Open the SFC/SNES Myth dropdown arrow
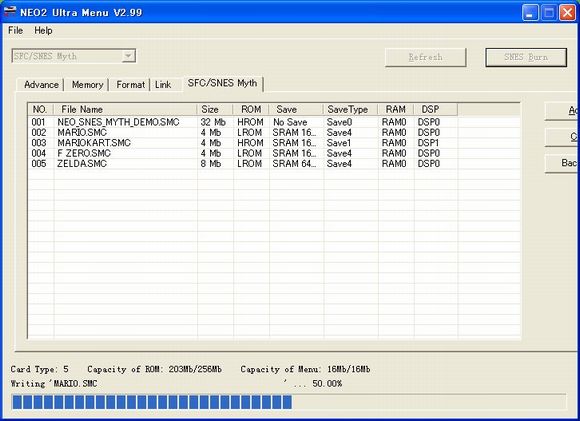Screen dimensions: 580x421 click(x=128, y=56)
